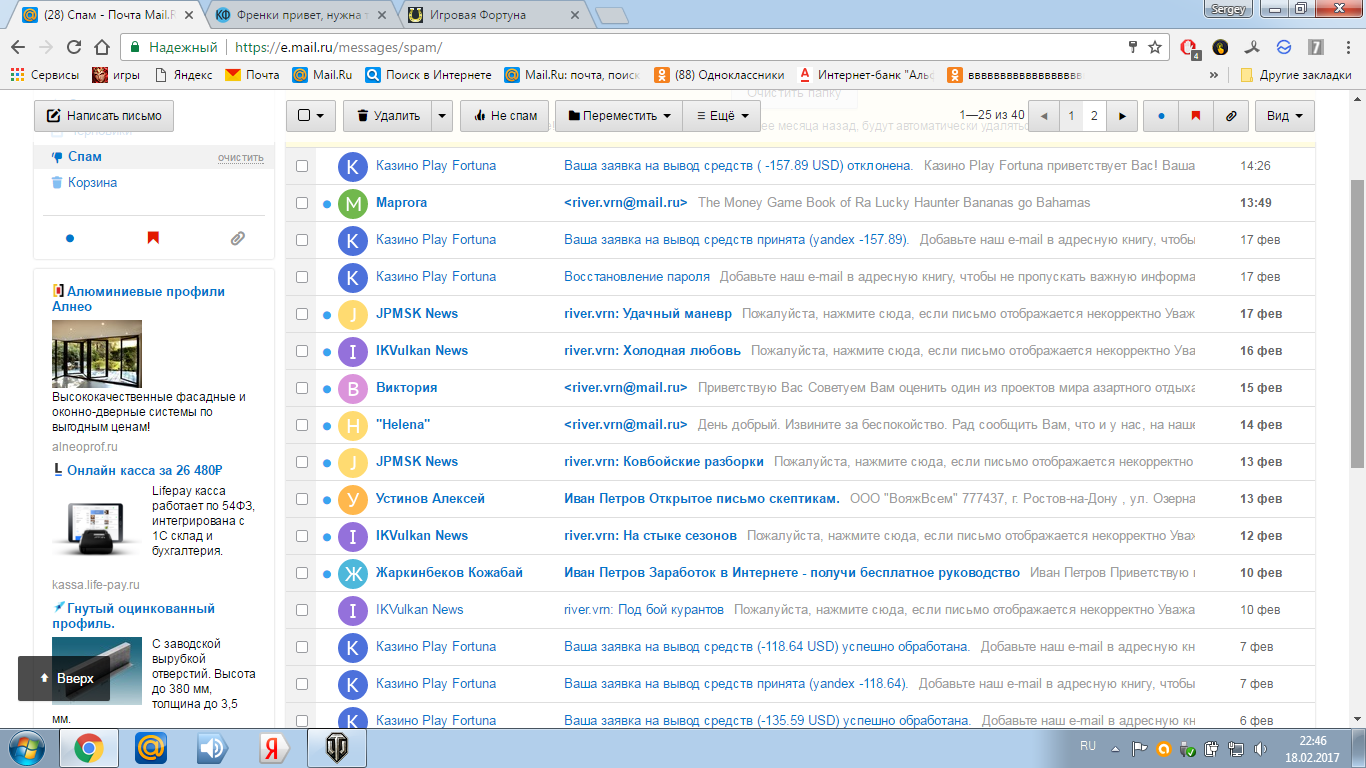Open Chrome from the Windows taskbar
This screenshot has width=1366, height=768.
[x=88, y=748]
